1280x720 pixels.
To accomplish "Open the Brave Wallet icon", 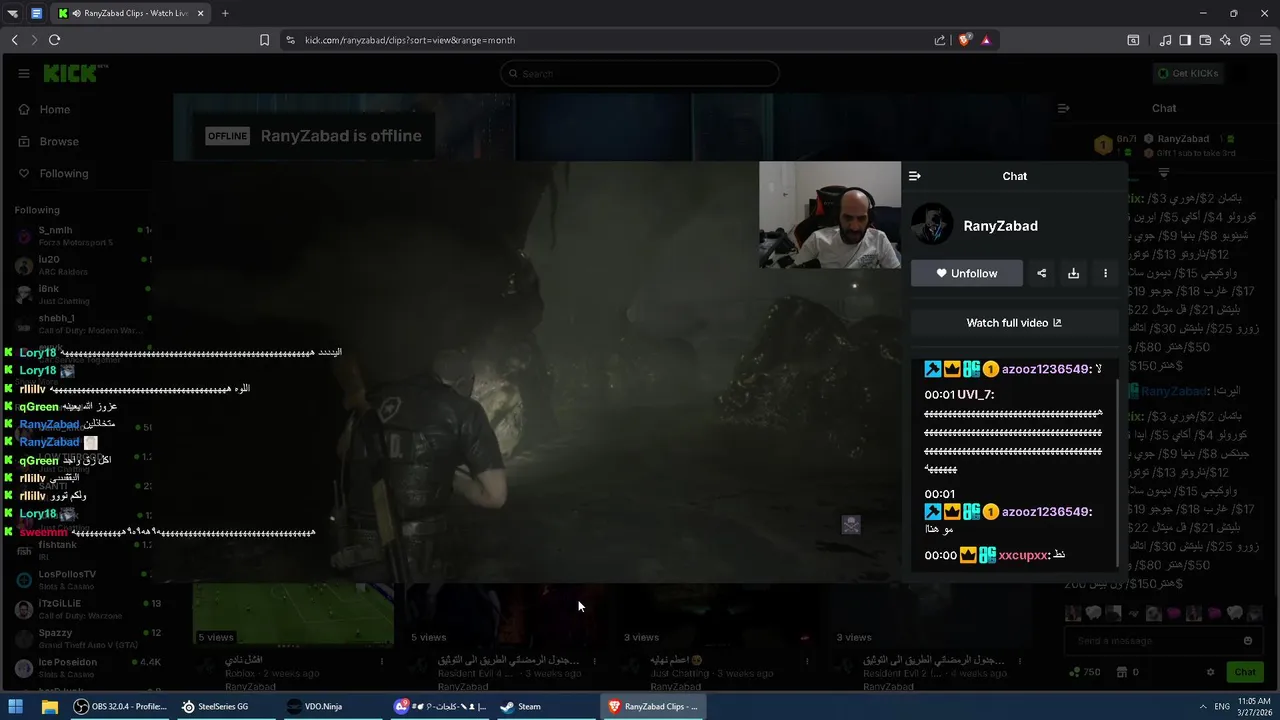I will 1205,40.
